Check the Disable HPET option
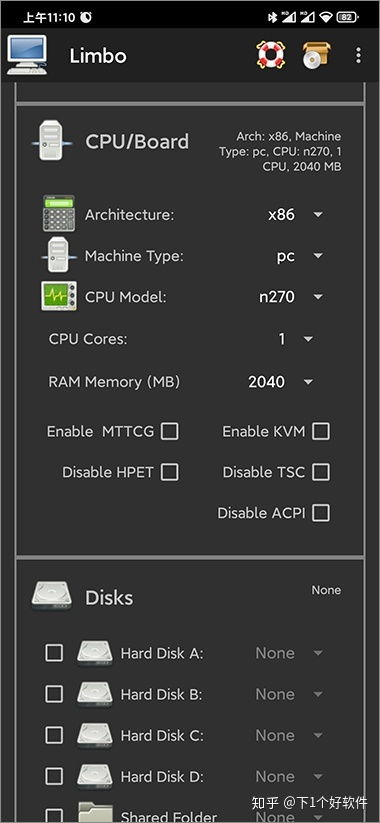Screen dimensions: 380x823 (x=170, y=472)
